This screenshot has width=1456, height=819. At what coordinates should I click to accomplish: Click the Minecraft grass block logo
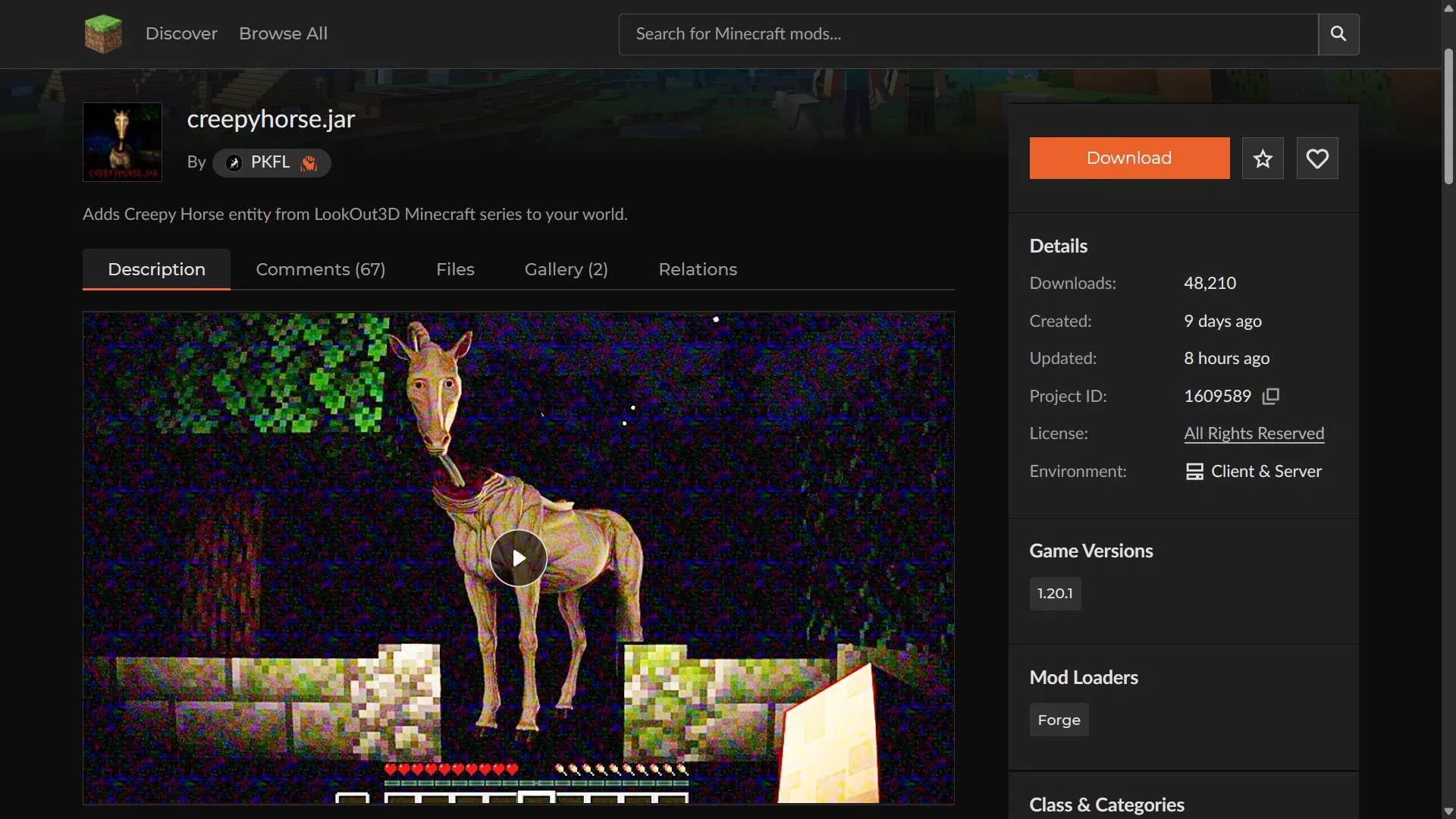[x=103, y=34]
